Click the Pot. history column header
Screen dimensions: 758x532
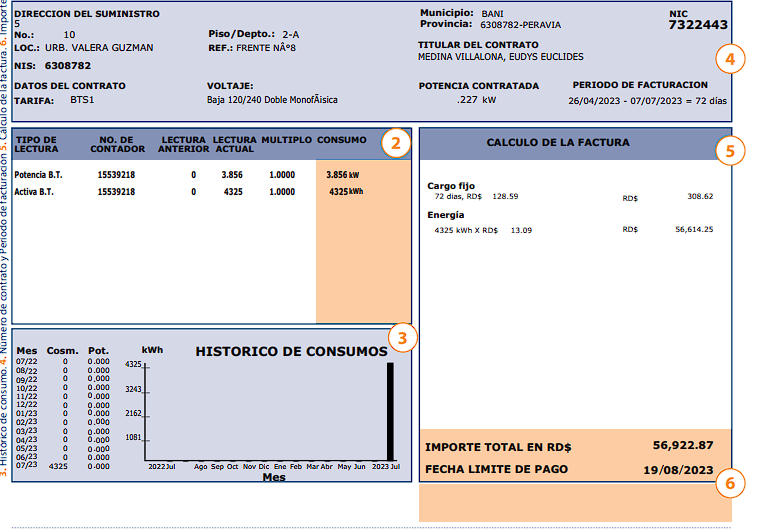pos(98,351)
